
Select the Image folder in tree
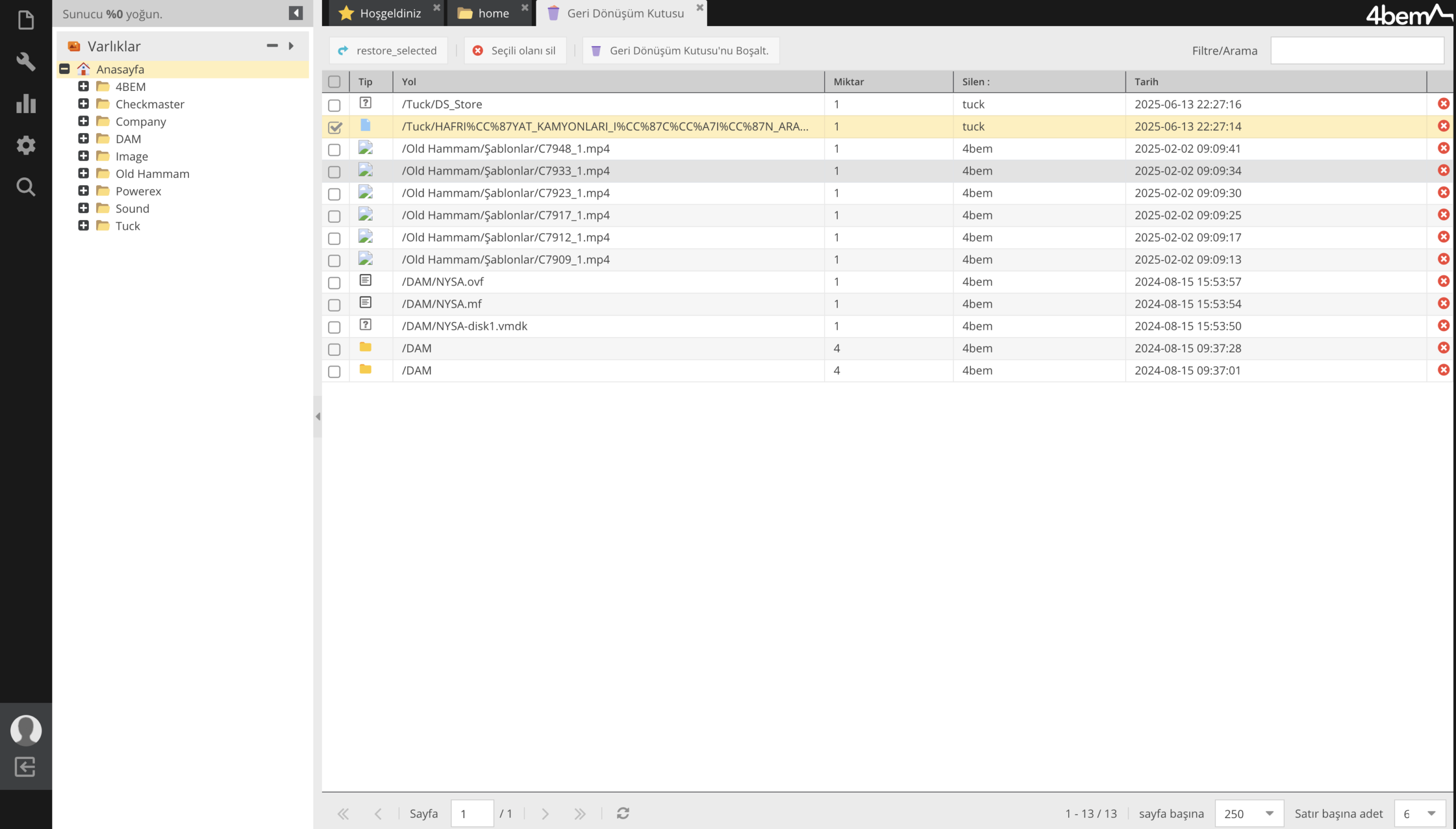[131, 156]
